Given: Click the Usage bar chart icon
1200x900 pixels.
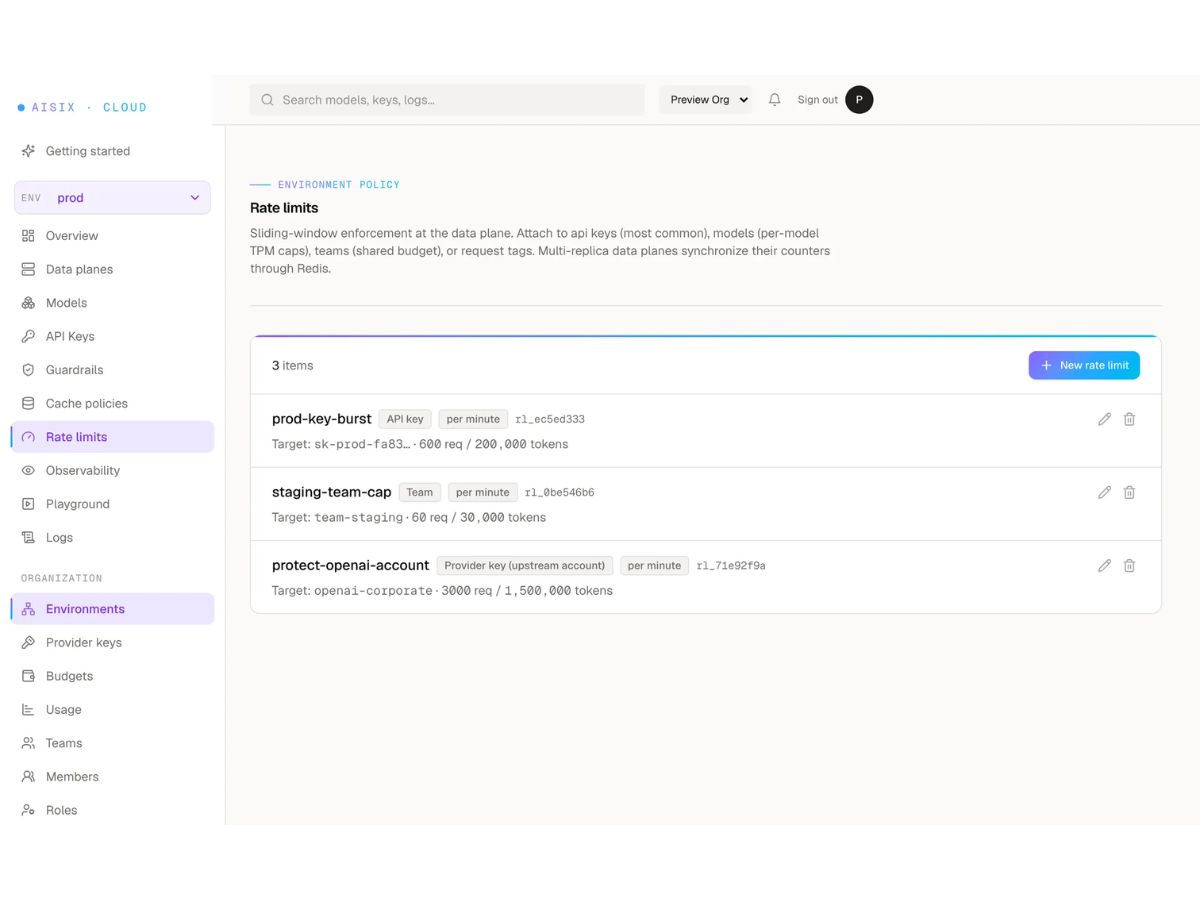Looking at the screenshot, I should tap(28, 709).
